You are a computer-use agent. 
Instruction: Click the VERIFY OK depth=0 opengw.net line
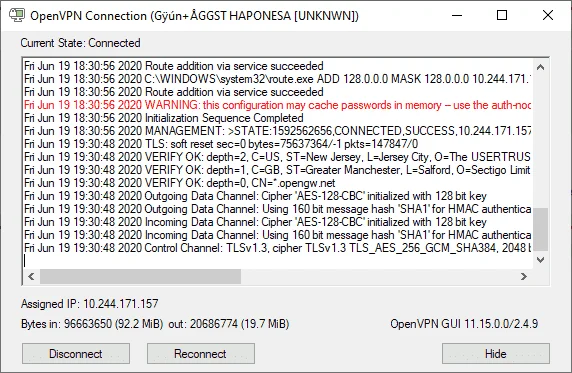pos(179,183)
